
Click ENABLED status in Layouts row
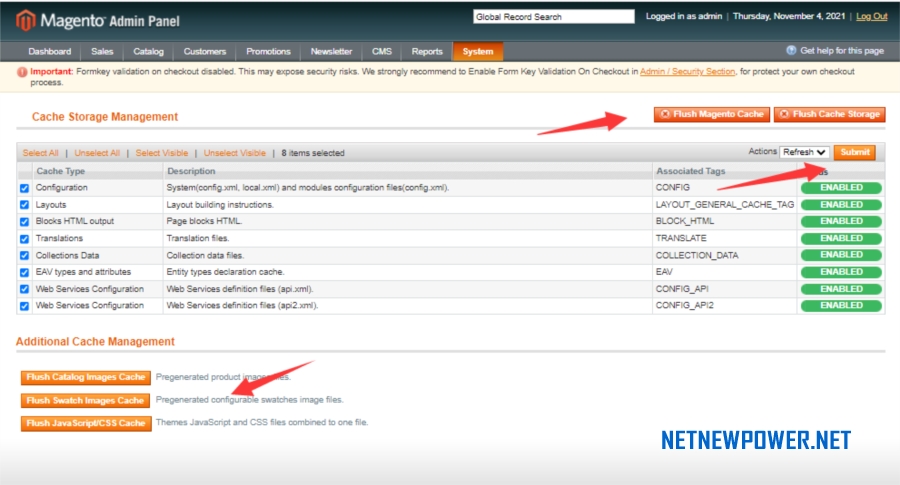coord(841,205)
